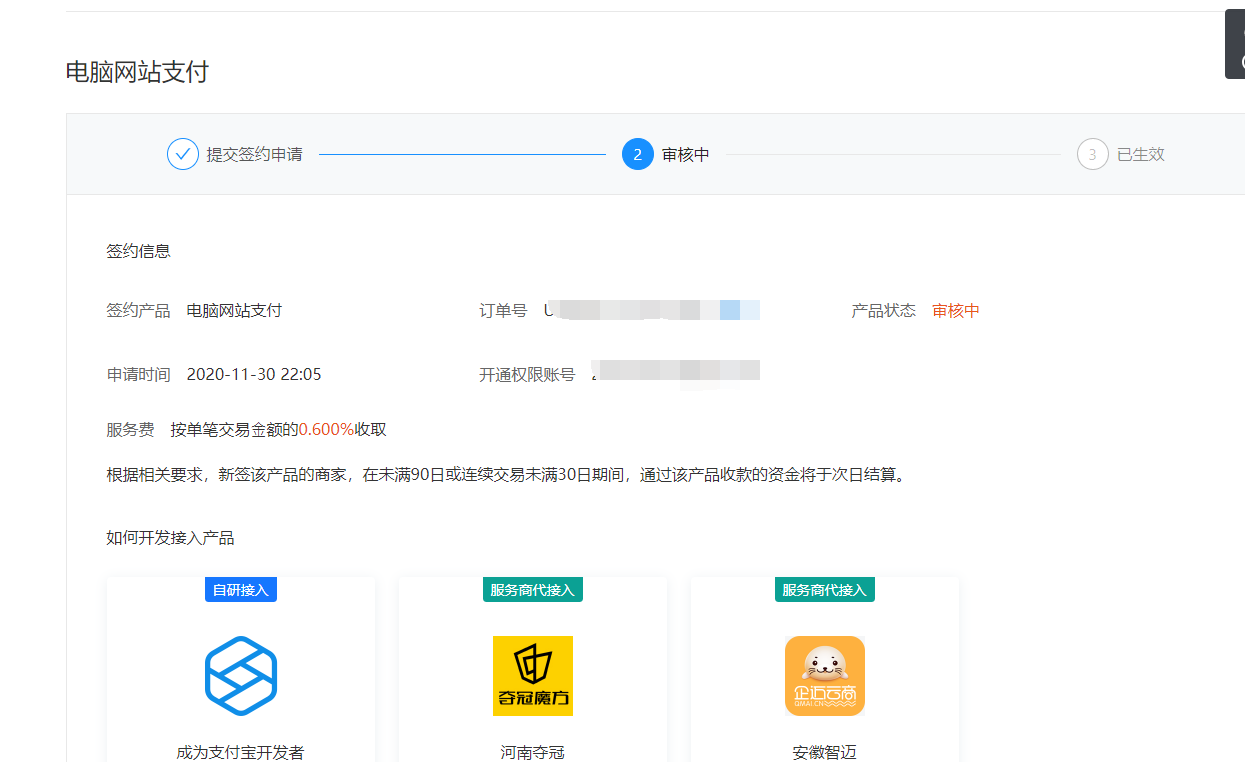Click the Alipay developer blue hexagon logo
Image resolution: width=1245 pixels, height=762 pixels.
241,676
